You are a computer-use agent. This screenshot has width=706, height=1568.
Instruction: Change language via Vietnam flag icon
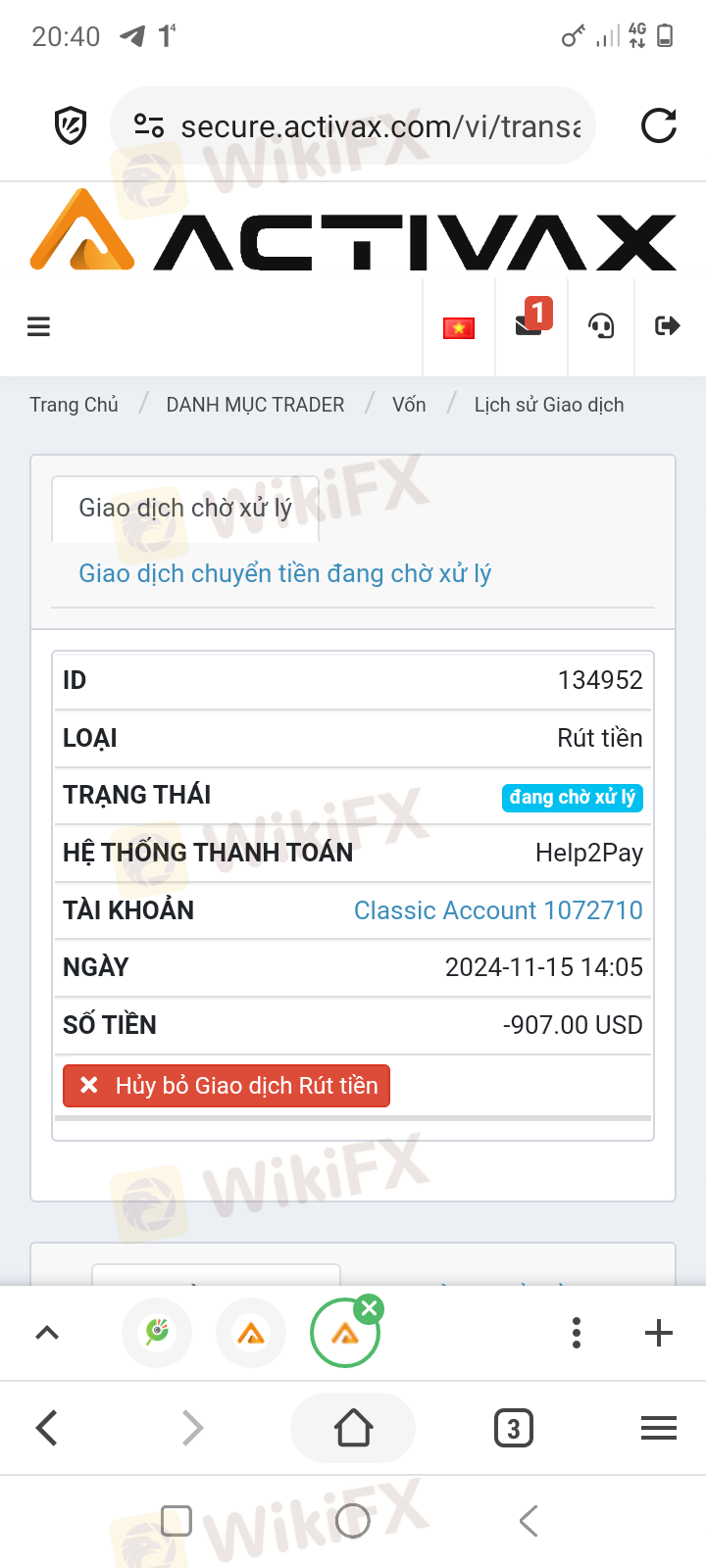click(458, 327)
